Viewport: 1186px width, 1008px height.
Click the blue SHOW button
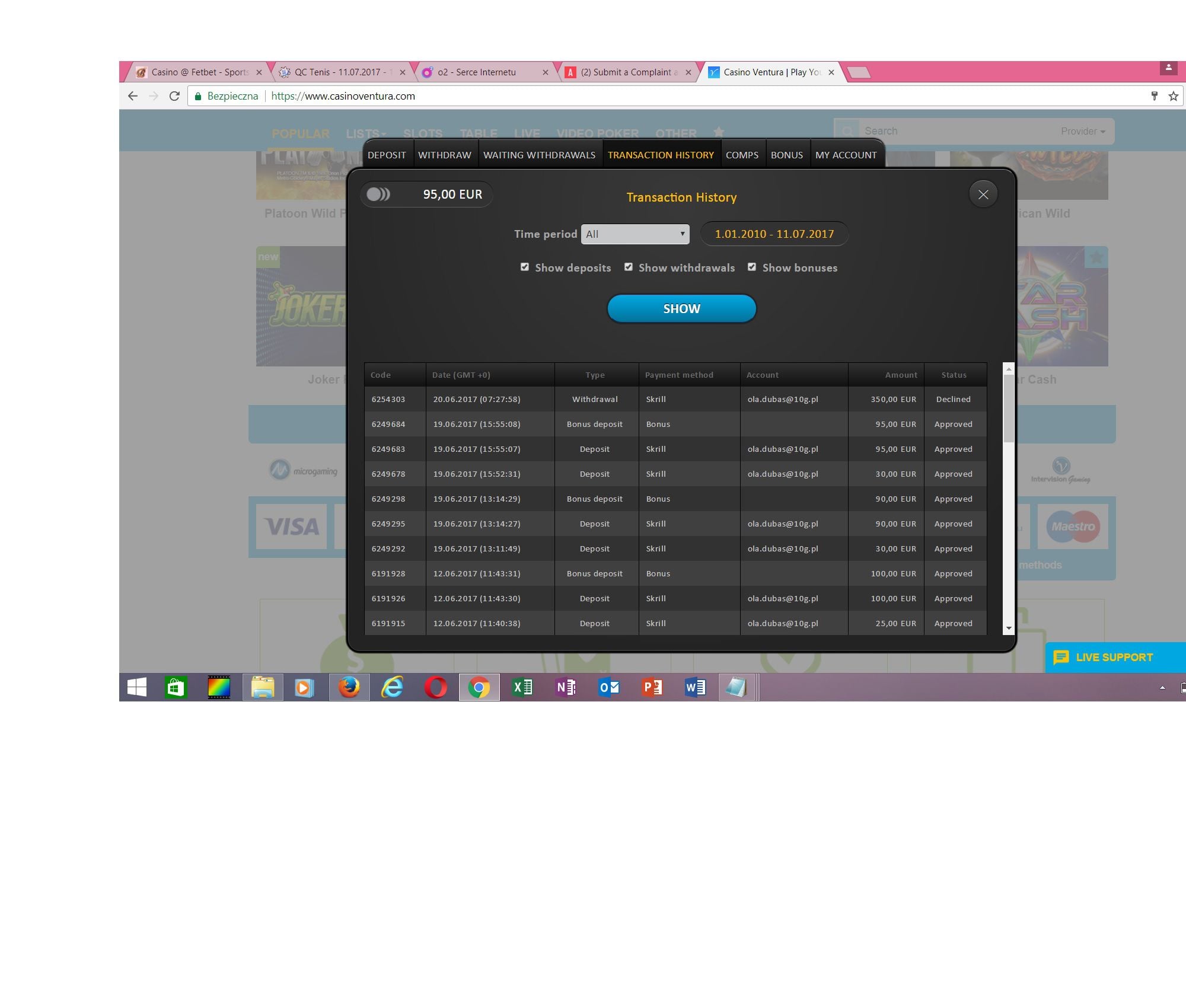(x=682, y=308)
